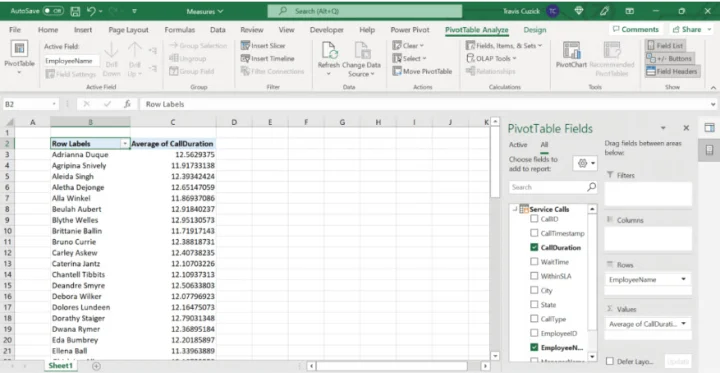This screenshot has width=720, height=373.
Task: Add a new sheet with plus icon
Action: 96,366
